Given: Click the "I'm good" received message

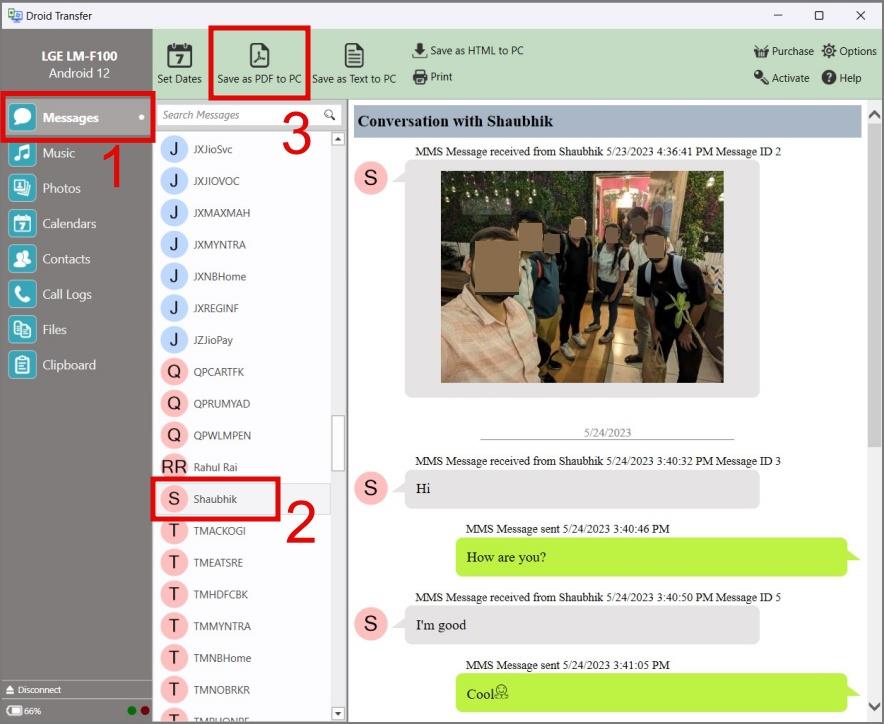Looking at the screenshot, I should pyautogui.click(x=582, y=625).
